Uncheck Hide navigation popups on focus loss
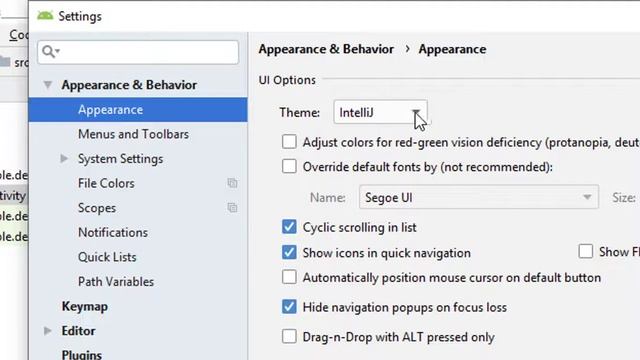This screenshot has width=640, height=360. click(x=289, y=307)
